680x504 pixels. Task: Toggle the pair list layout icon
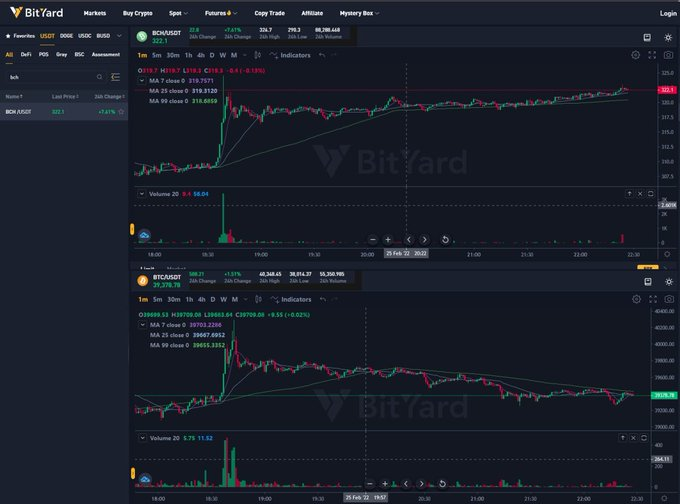click(x=115, y=77)
